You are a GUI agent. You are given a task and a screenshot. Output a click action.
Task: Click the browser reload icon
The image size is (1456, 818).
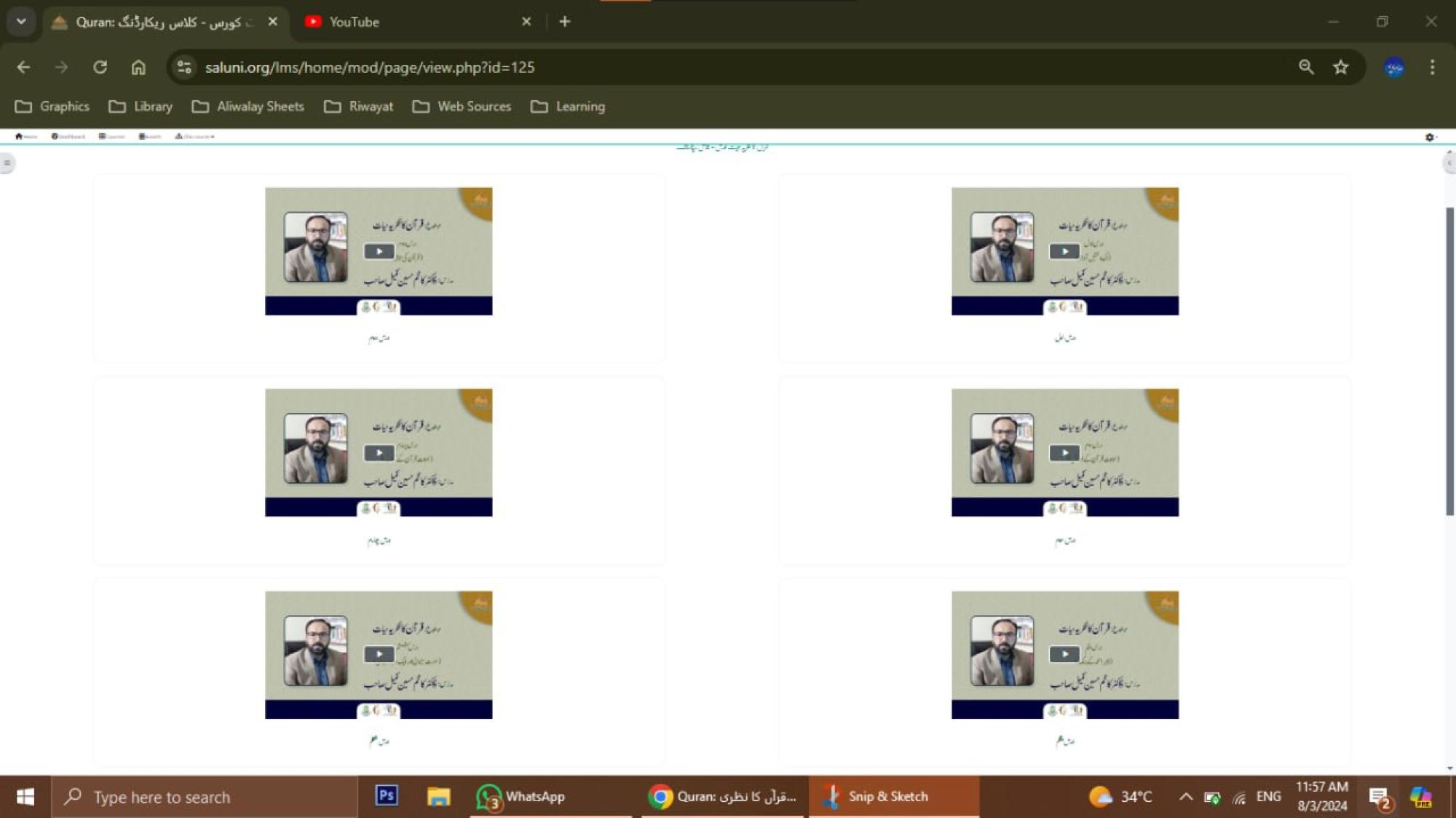(x=100, y=67)
